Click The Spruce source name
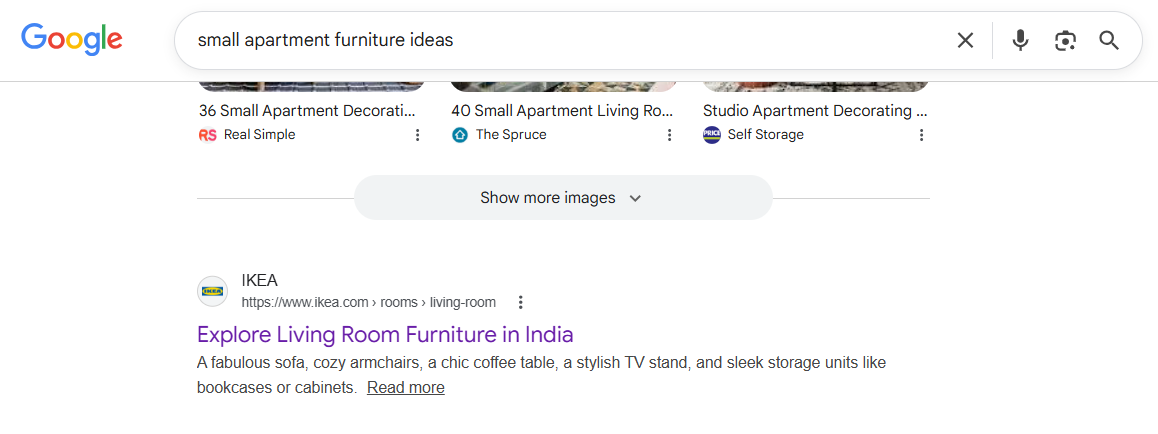The height and width of the screenshot is (434, 1158). tap(511, 135)
